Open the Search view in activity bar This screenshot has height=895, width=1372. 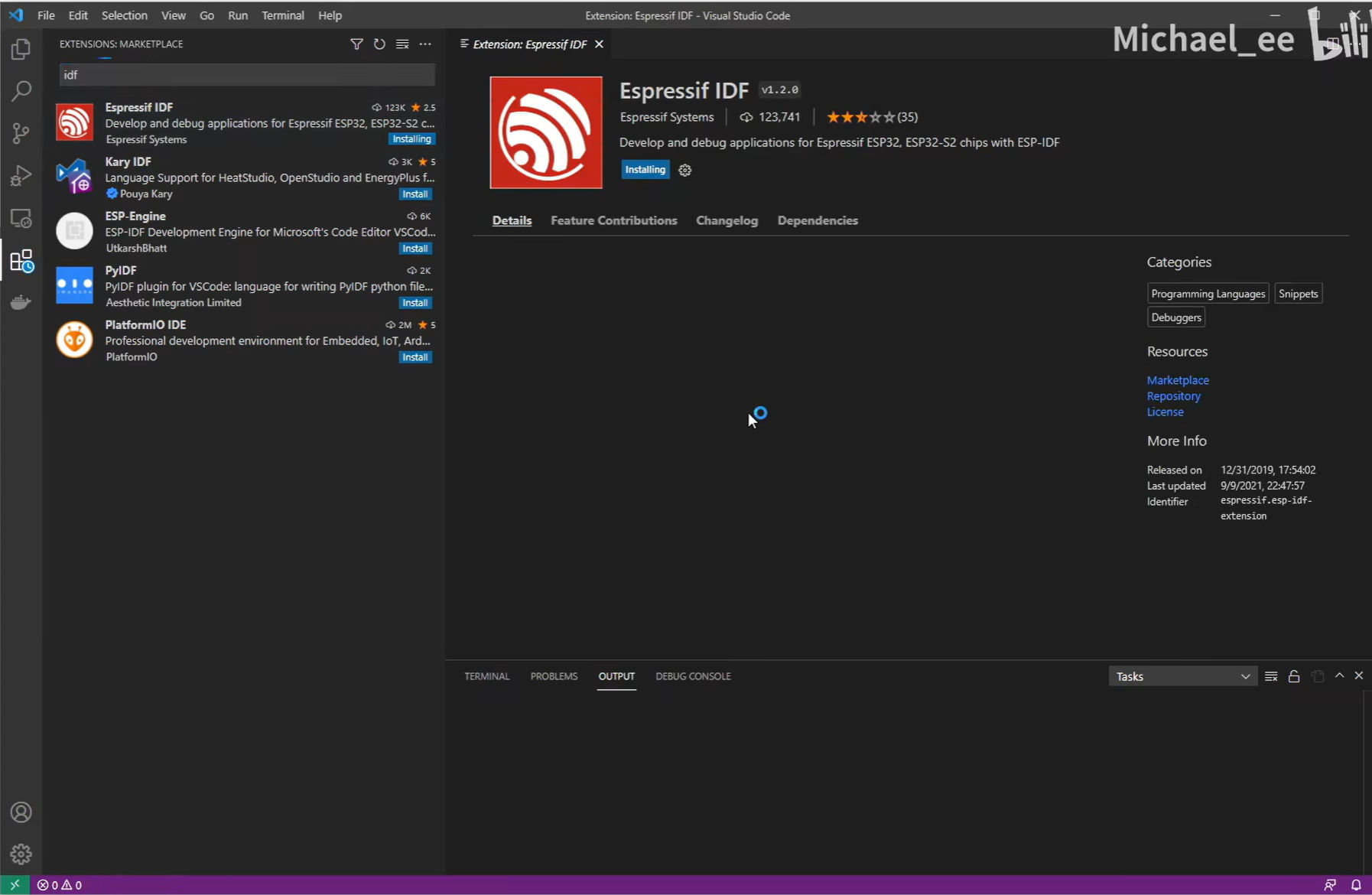(21, 91)
